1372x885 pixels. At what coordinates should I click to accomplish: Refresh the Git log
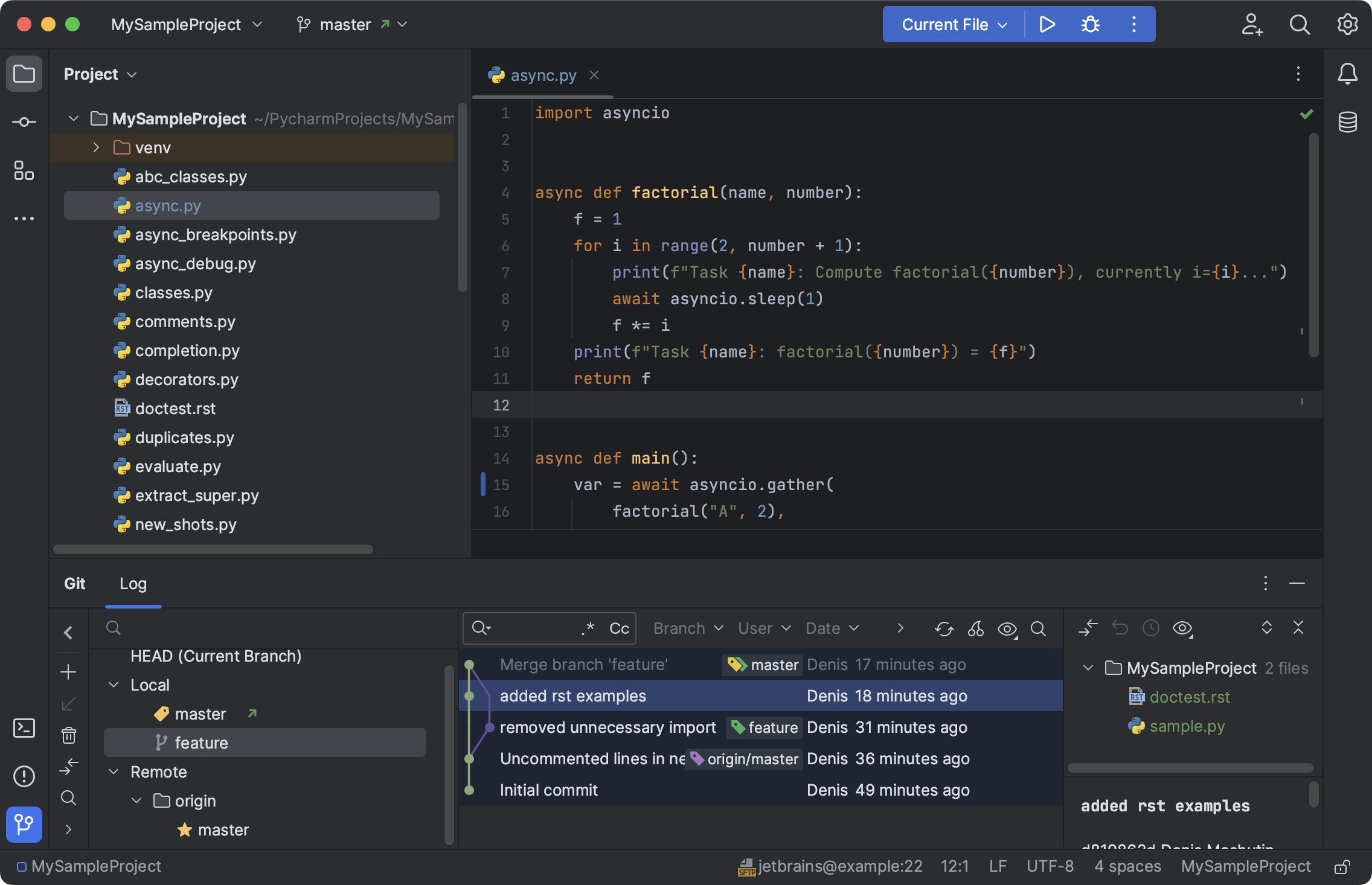944,628
